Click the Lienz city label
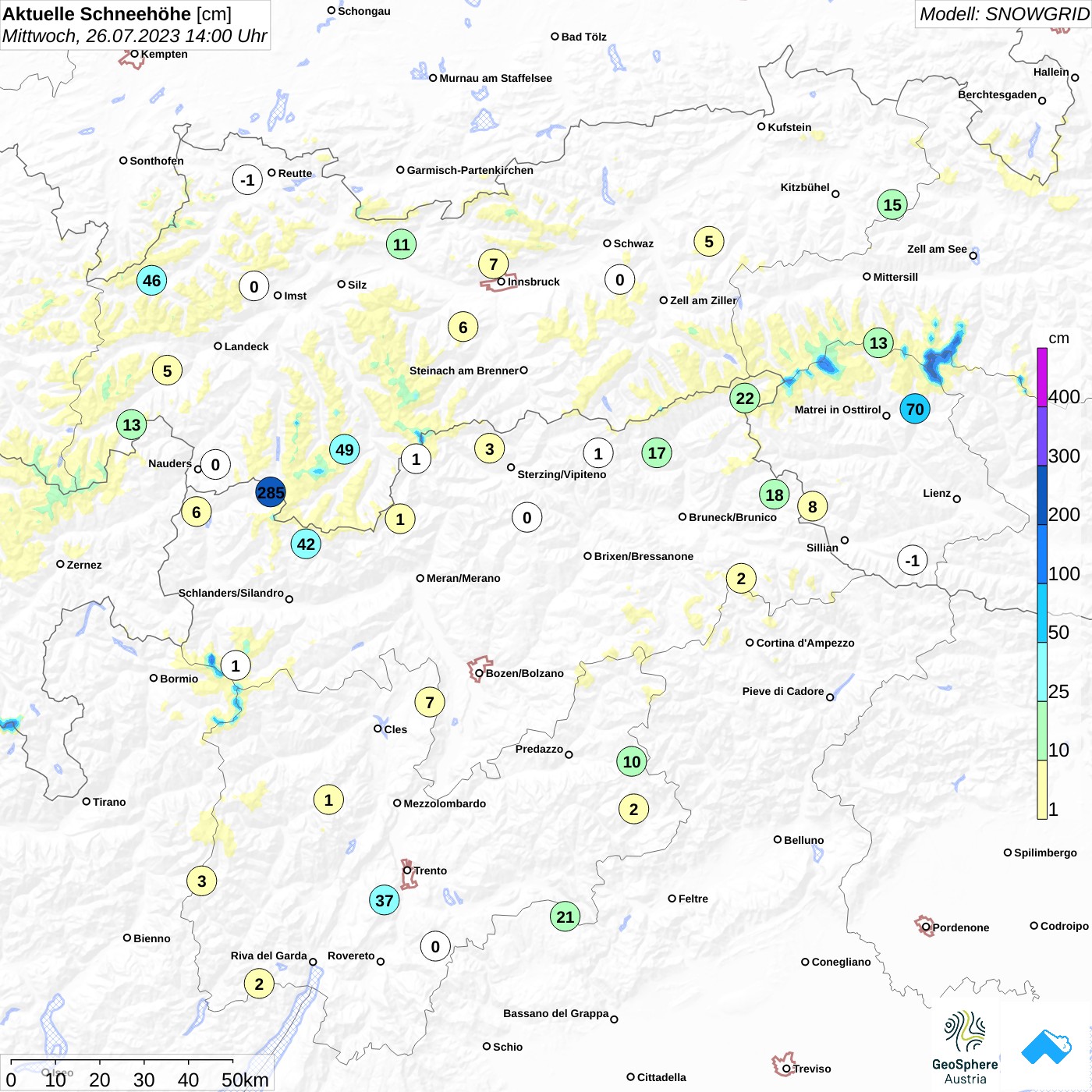The height and width of the screenshot is (1092, 1092). point(937,493)
